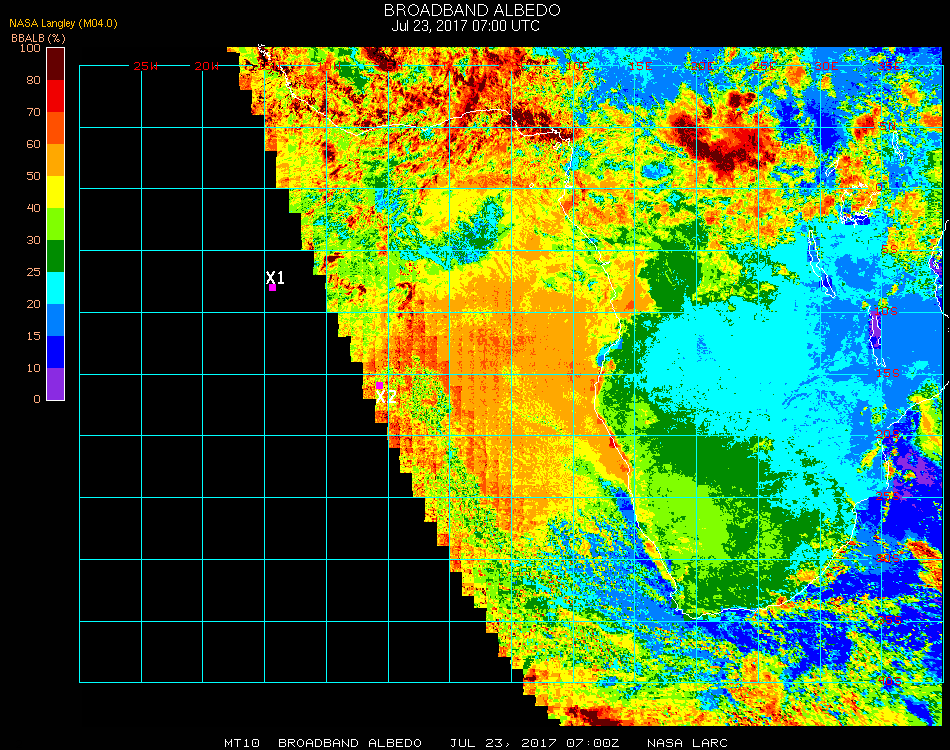Click the legend value 25
This screenshot has width=950, height=750.
click(33, 272)
